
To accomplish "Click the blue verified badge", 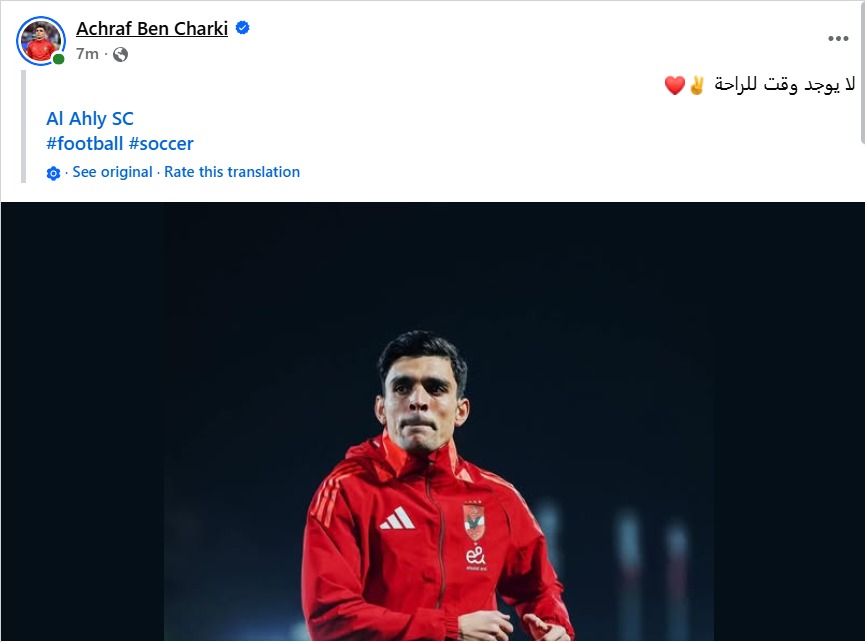I will pyautogui.click(x=242, y=29).
